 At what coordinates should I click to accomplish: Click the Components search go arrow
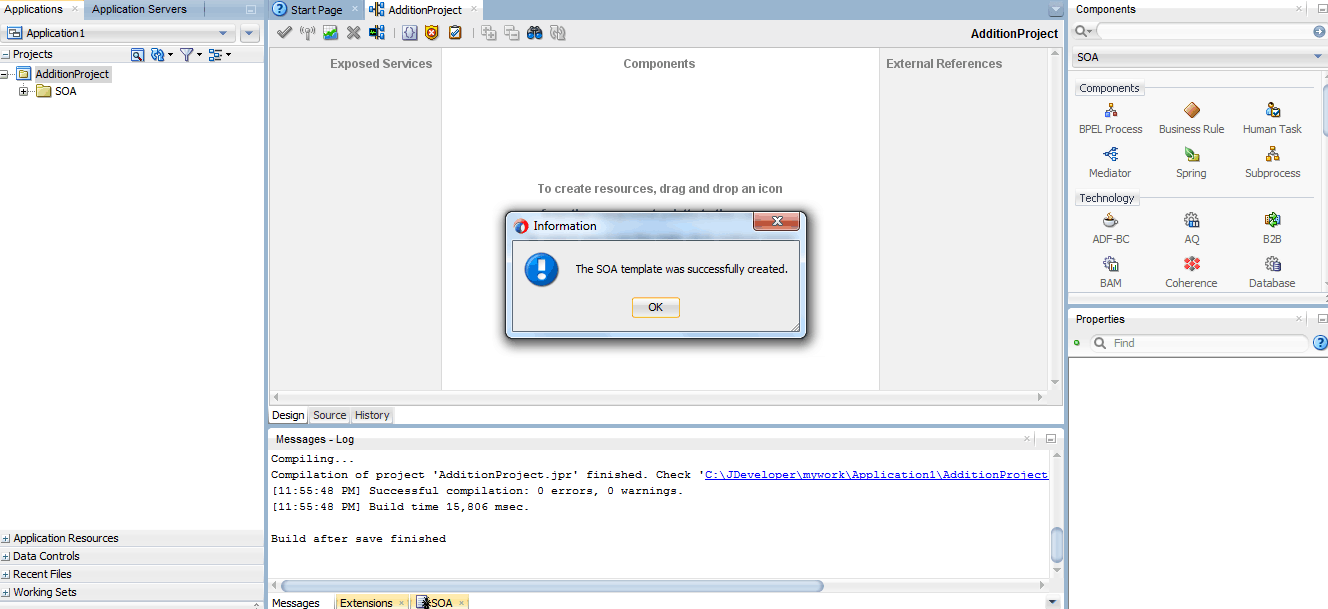click(1320, 32)
